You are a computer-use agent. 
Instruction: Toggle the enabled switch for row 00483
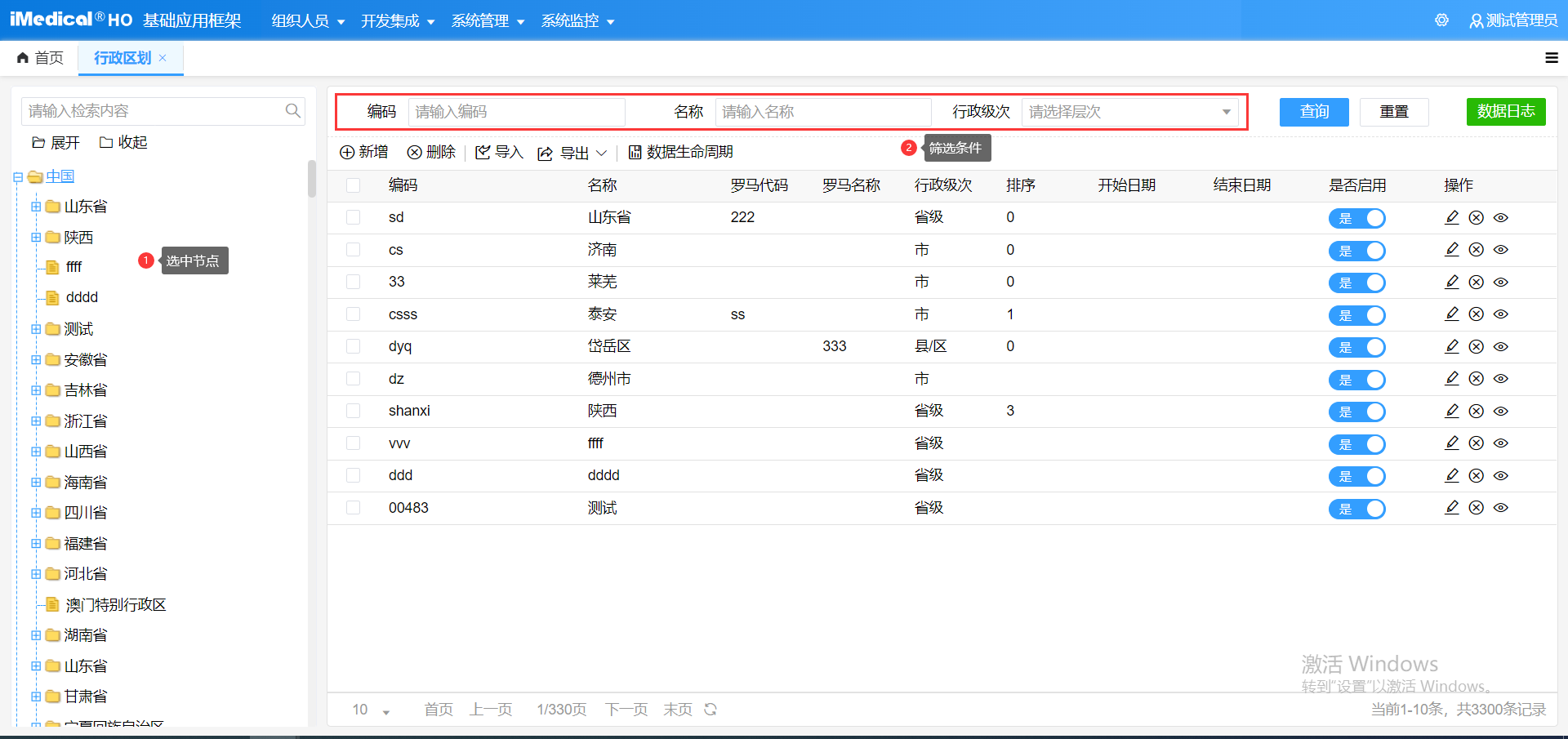pyautogui.click(x=1357, y=509)
